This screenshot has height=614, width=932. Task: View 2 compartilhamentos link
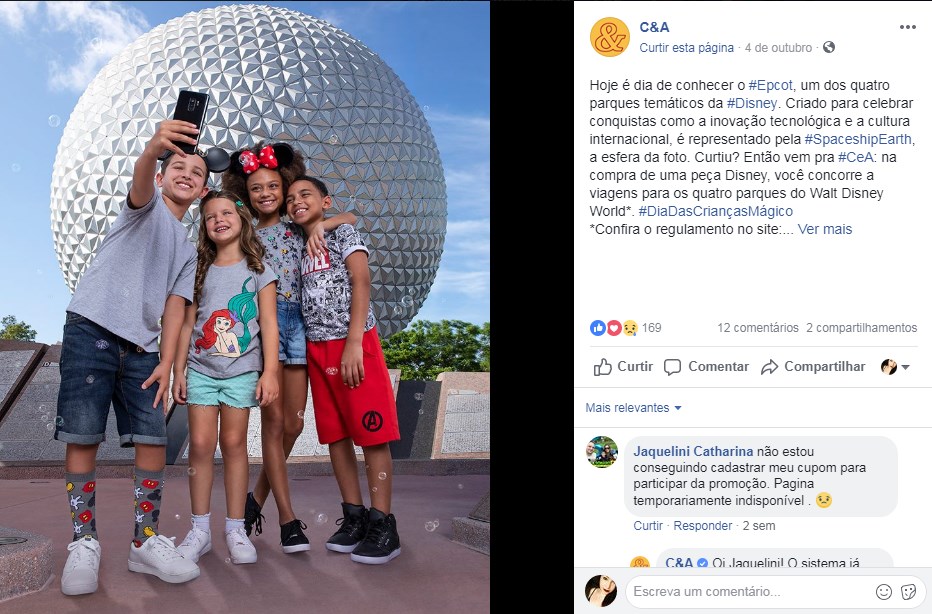click(861, 328)
